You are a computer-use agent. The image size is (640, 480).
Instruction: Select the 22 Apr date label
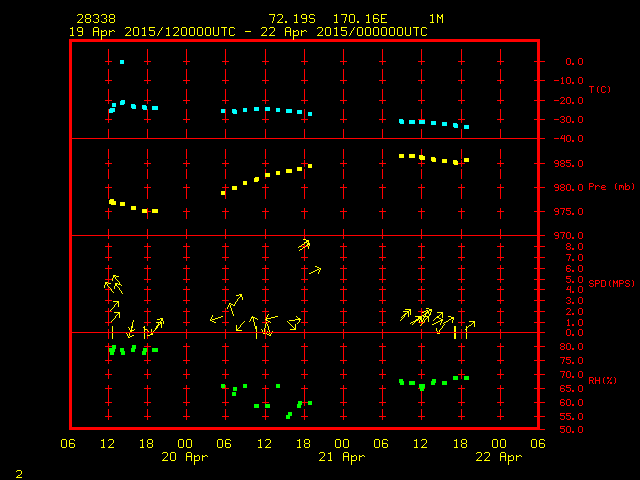(498, 457)
